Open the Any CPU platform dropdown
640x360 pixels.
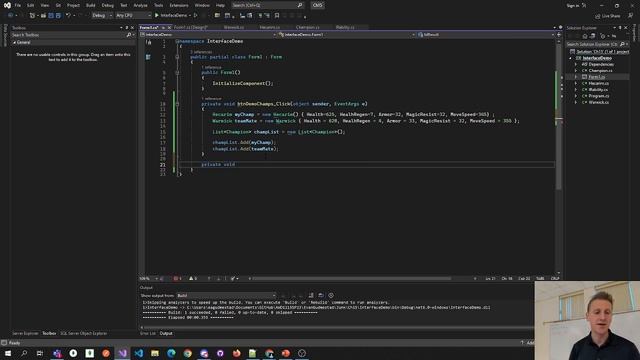click(x=133, y=16)
